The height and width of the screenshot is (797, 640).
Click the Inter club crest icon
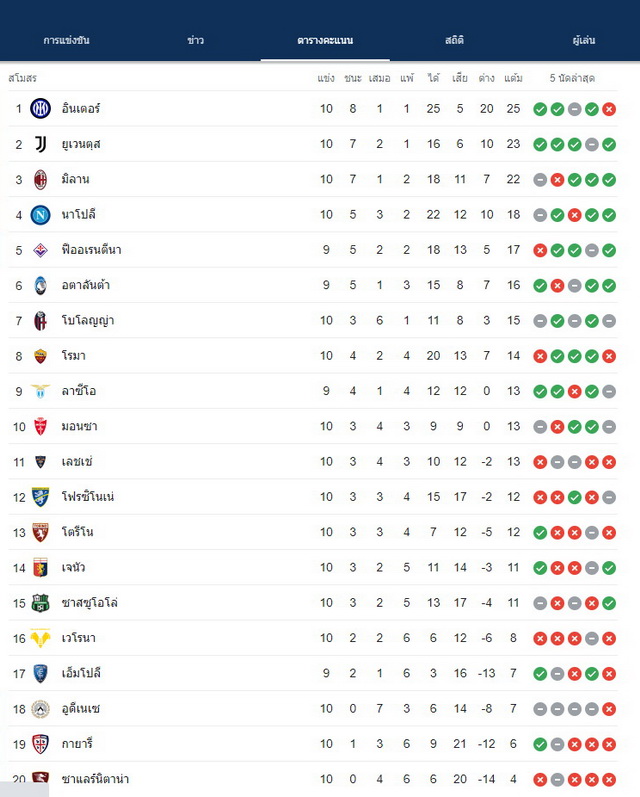(41, 109)
